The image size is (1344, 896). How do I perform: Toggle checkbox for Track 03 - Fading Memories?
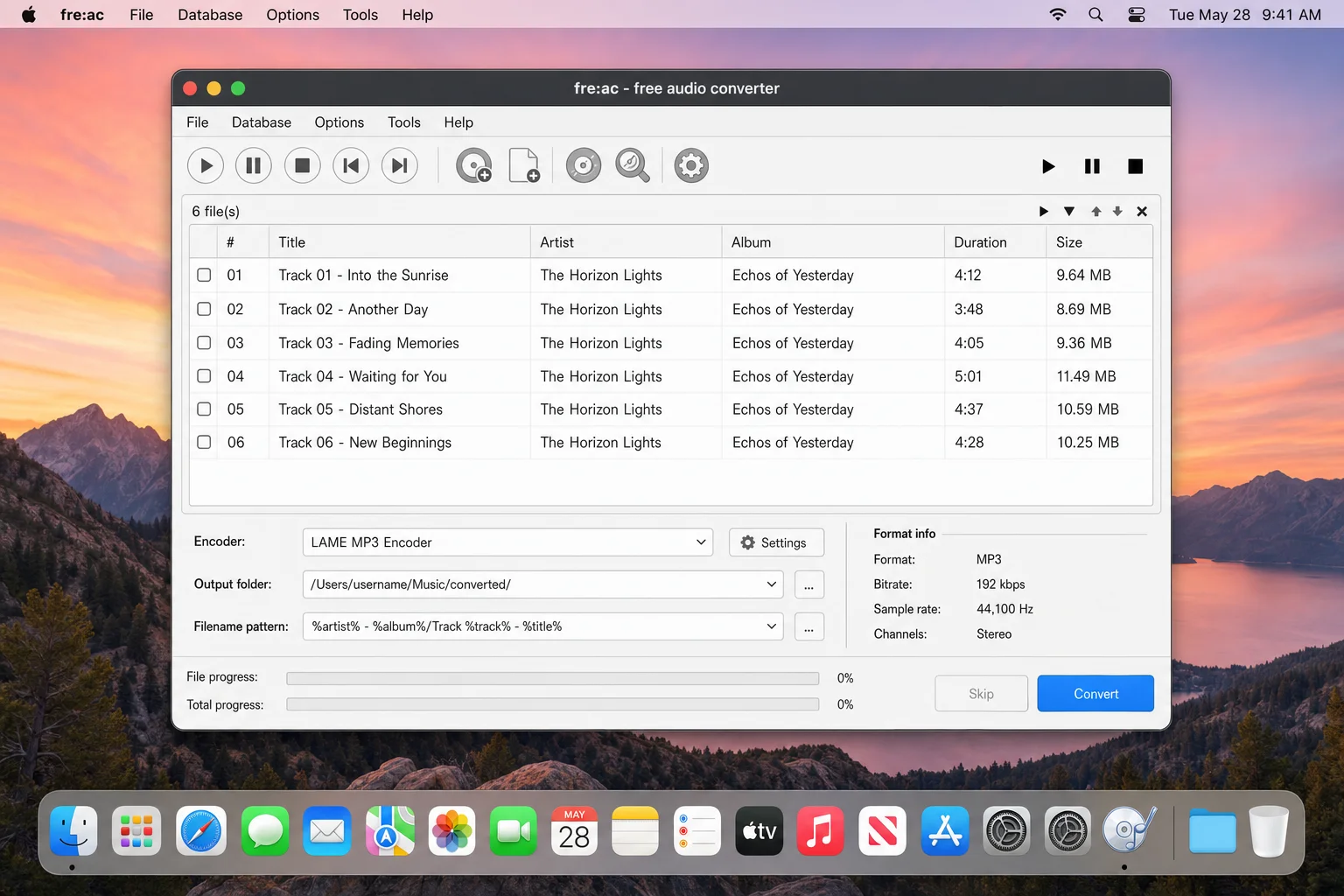click(204, 343)
